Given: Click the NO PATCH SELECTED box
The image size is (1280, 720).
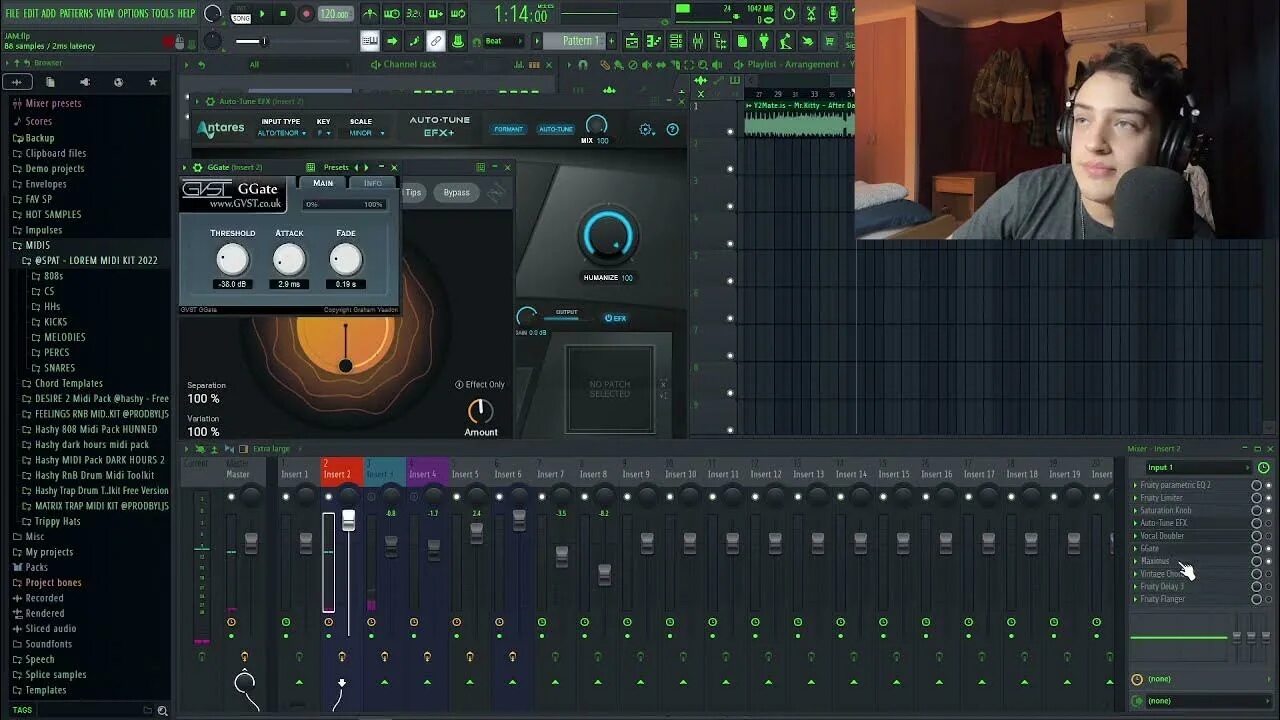Looking at the screenshot, I should click(x=610, y=389).
